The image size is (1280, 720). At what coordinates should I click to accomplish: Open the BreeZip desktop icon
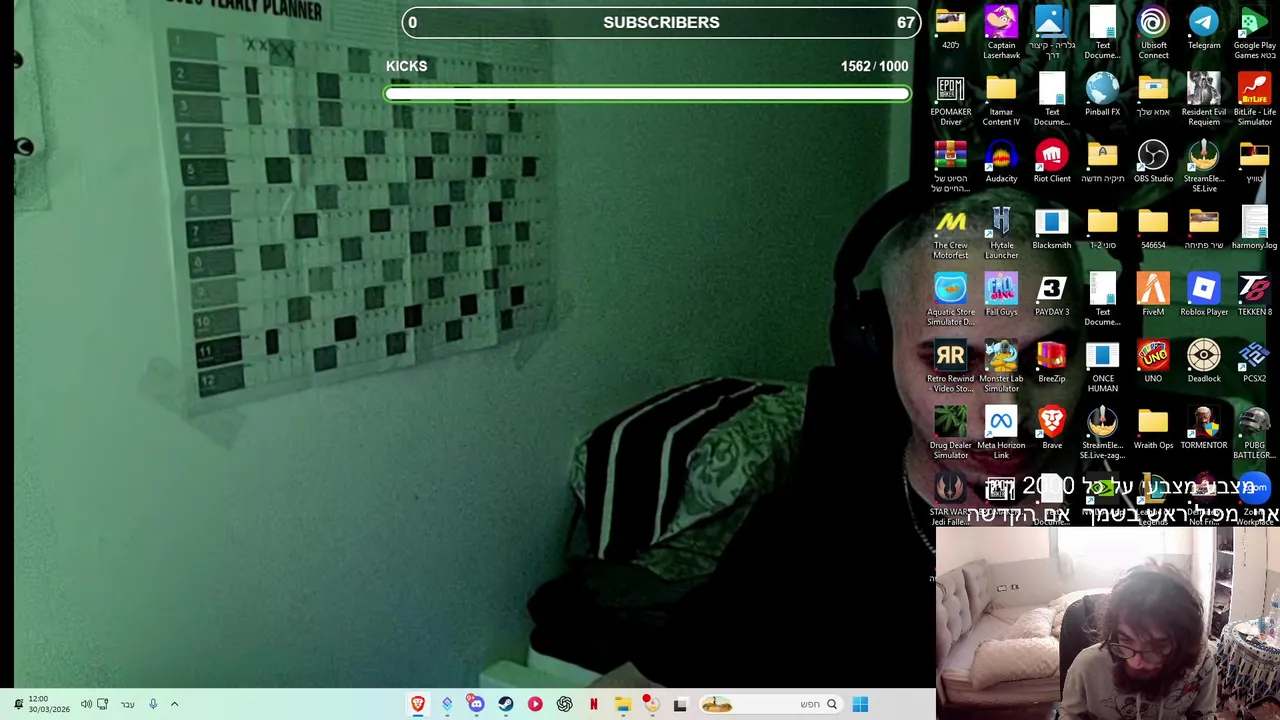1052,362
